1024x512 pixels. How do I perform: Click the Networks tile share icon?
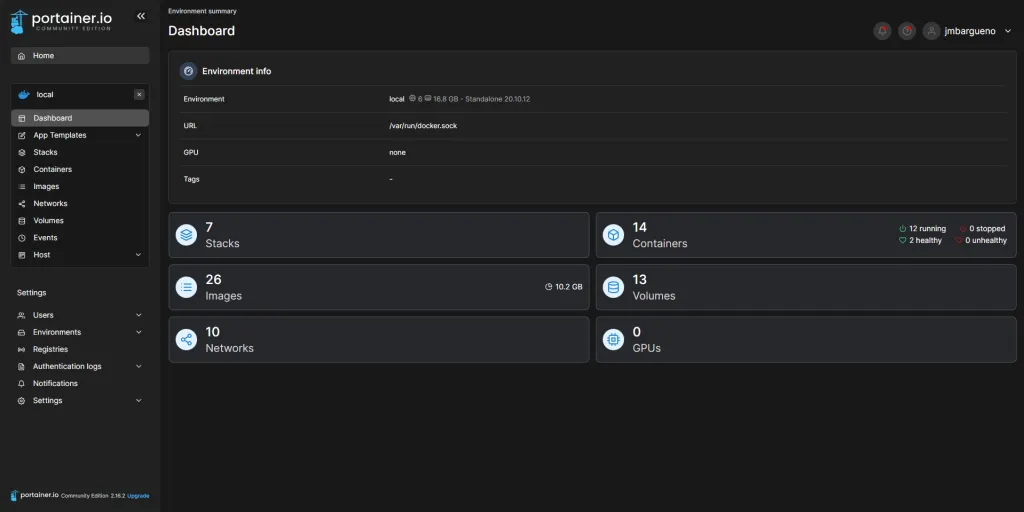(186, 340)
